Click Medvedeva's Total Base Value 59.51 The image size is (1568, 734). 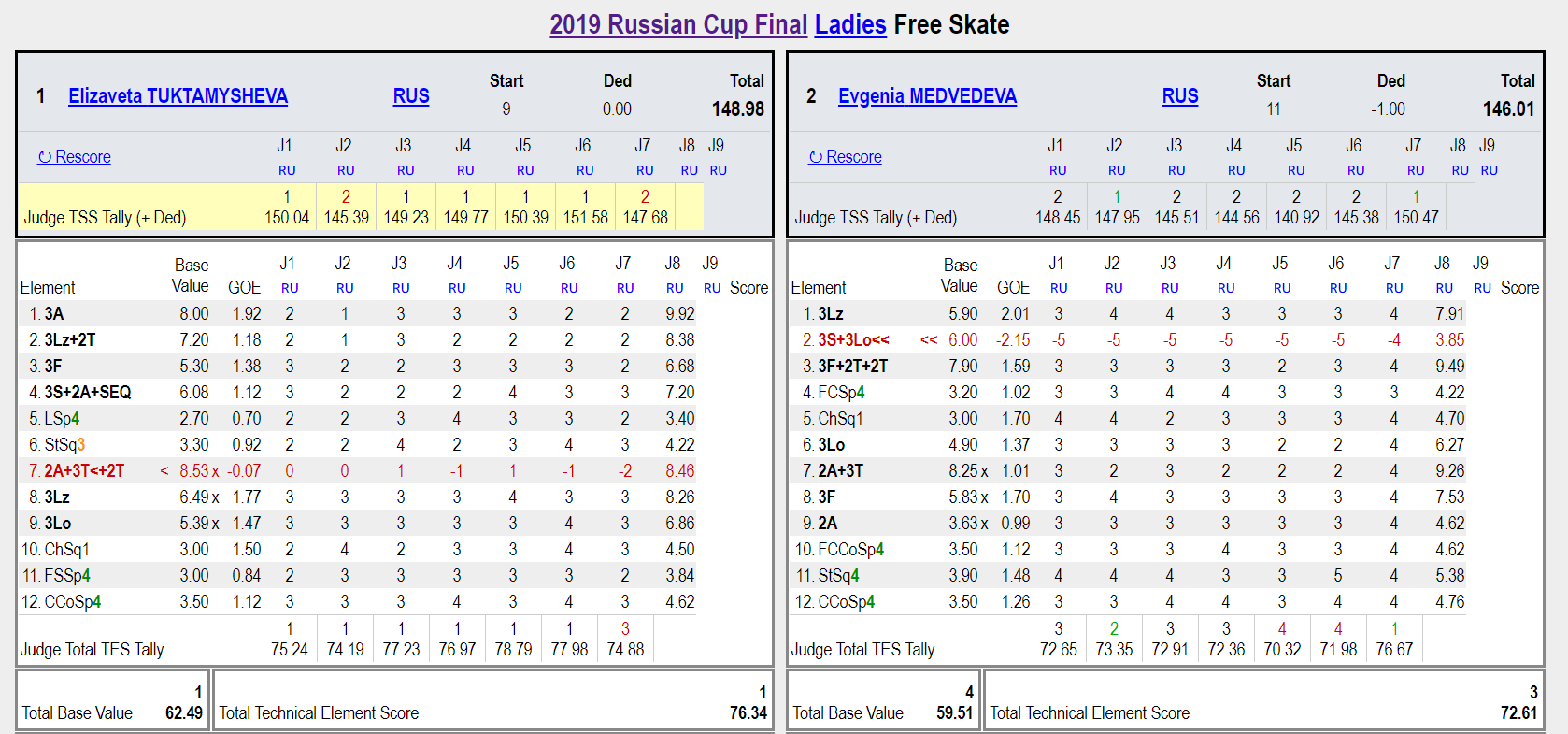(x=954, y=712)
